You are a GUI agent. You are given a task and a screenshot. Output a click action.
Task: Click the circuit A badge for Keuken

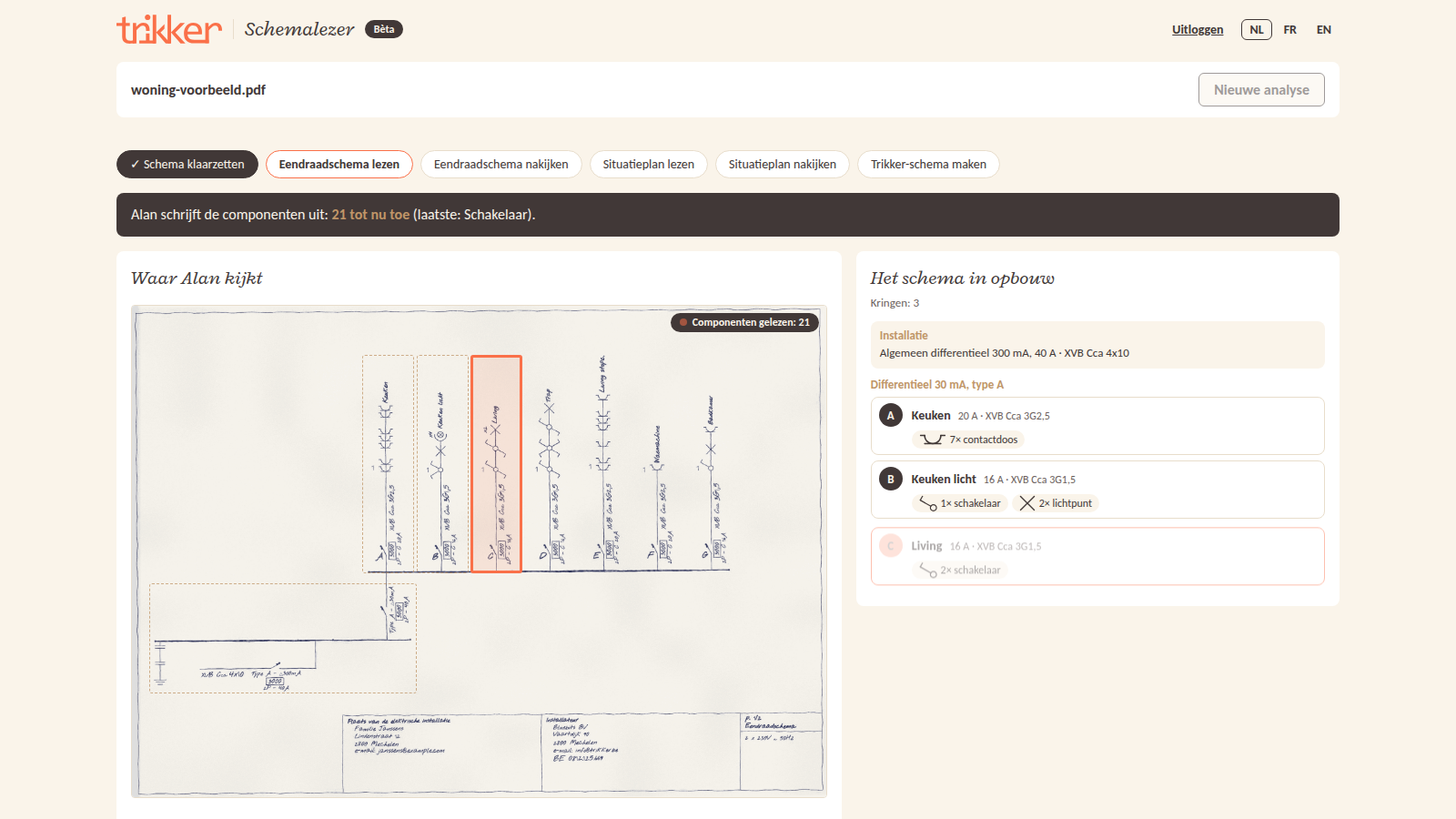tap(891, 415)
